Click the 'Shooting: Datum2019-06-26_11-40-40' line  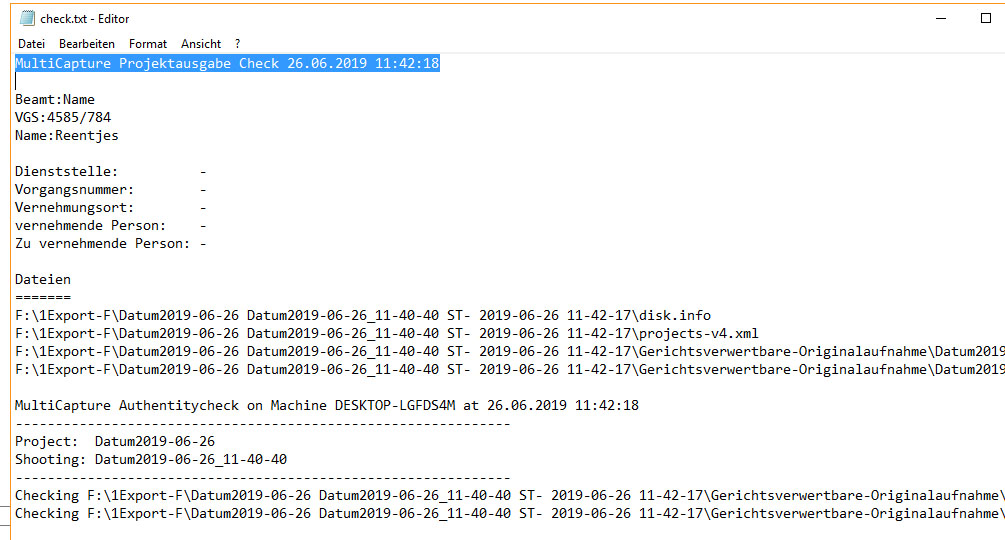pos(151,459)
